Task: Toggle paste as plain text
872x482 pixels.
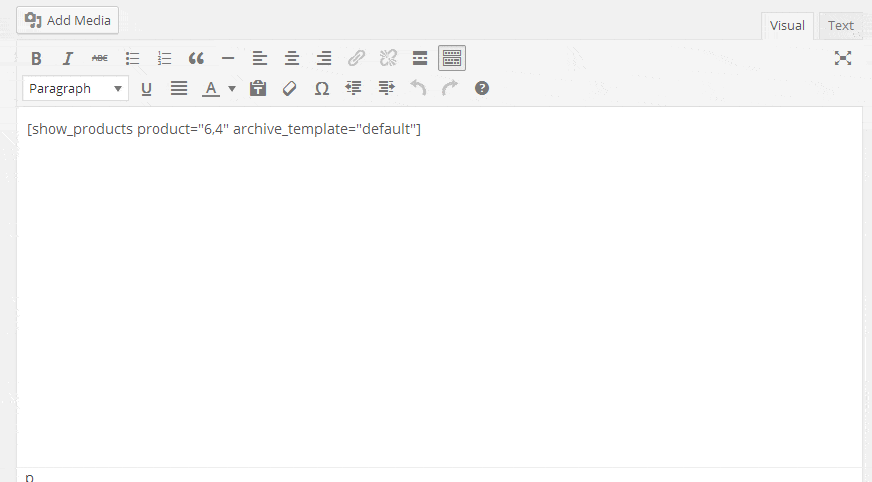Action: point(257,88)
